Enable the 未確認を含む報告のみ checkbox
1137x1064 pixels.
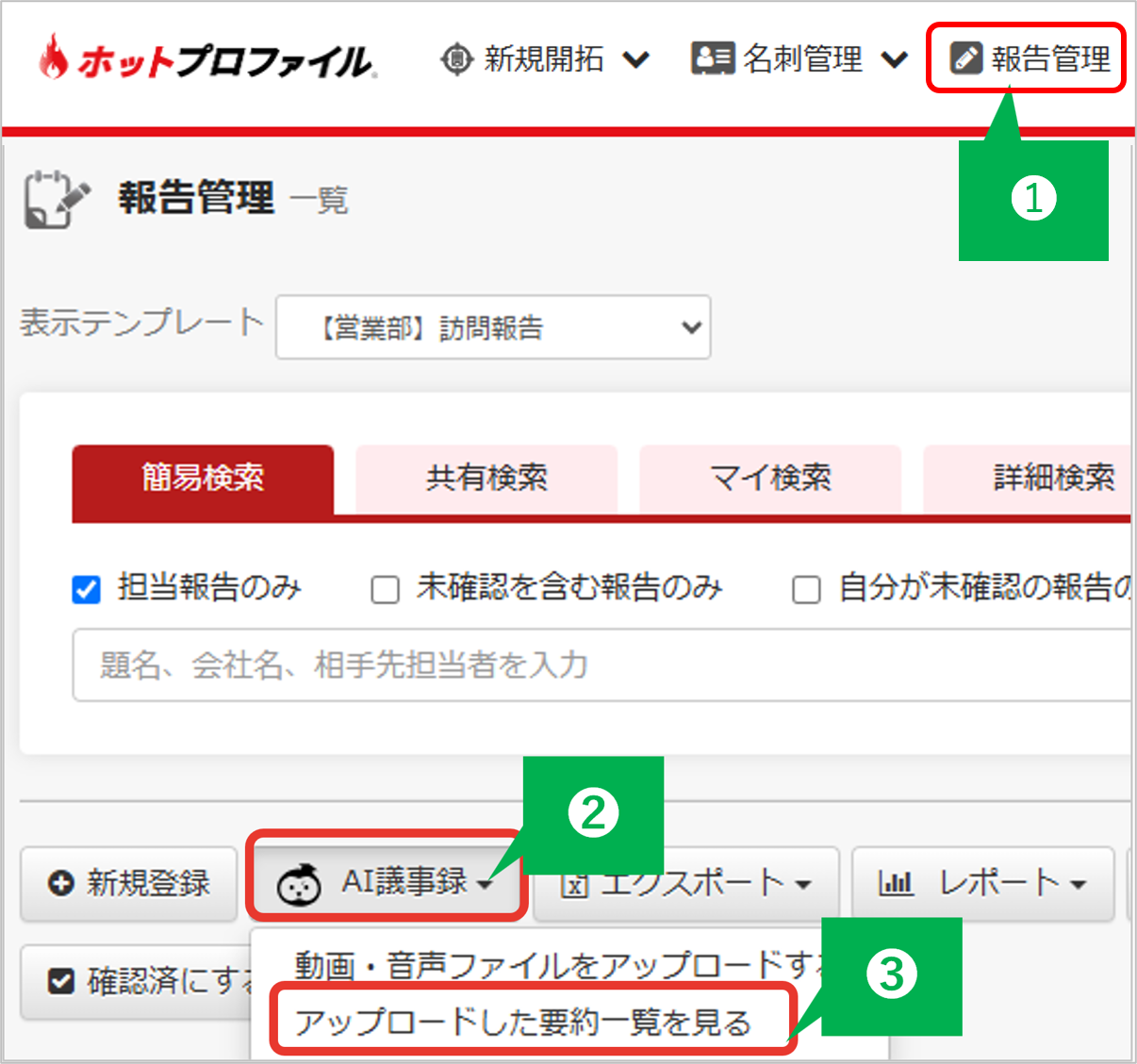pyautogui.click(x=385, y=590)
